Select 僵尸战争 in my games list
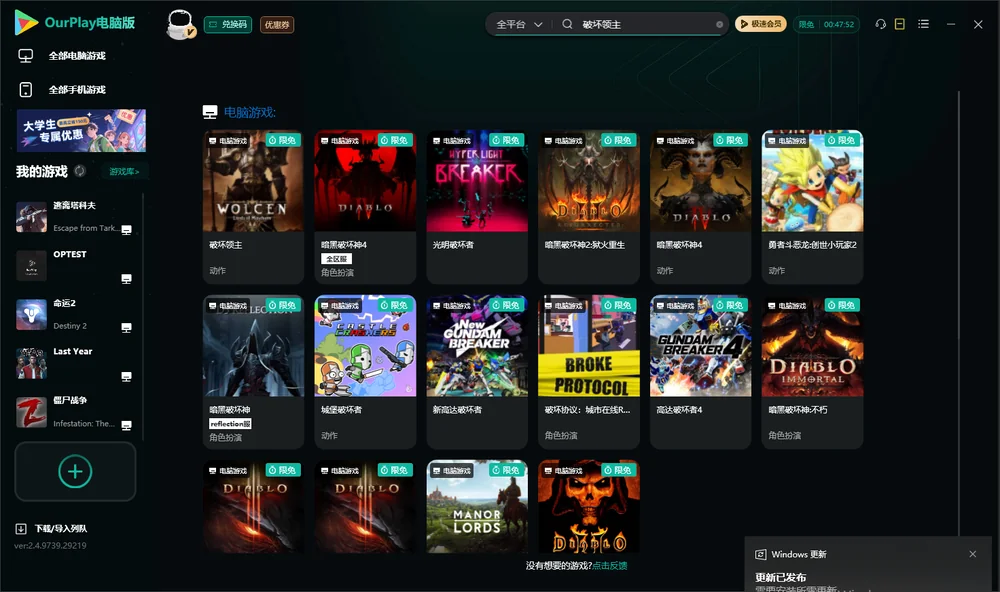The width and height of the screenshot is (1000, 592). click(x=75, y=412)
